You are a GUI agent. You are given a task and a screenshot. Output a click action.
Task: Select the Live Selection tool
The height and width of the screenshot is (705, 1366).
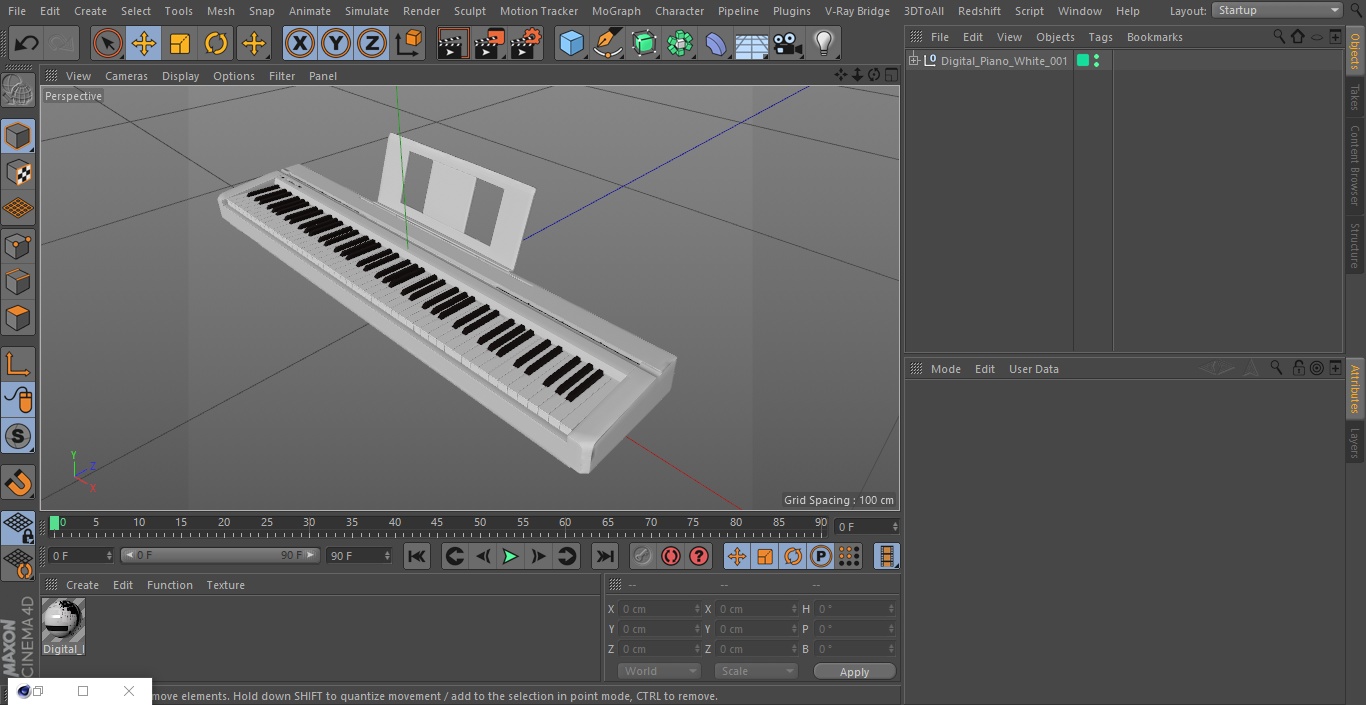(108, 44)
